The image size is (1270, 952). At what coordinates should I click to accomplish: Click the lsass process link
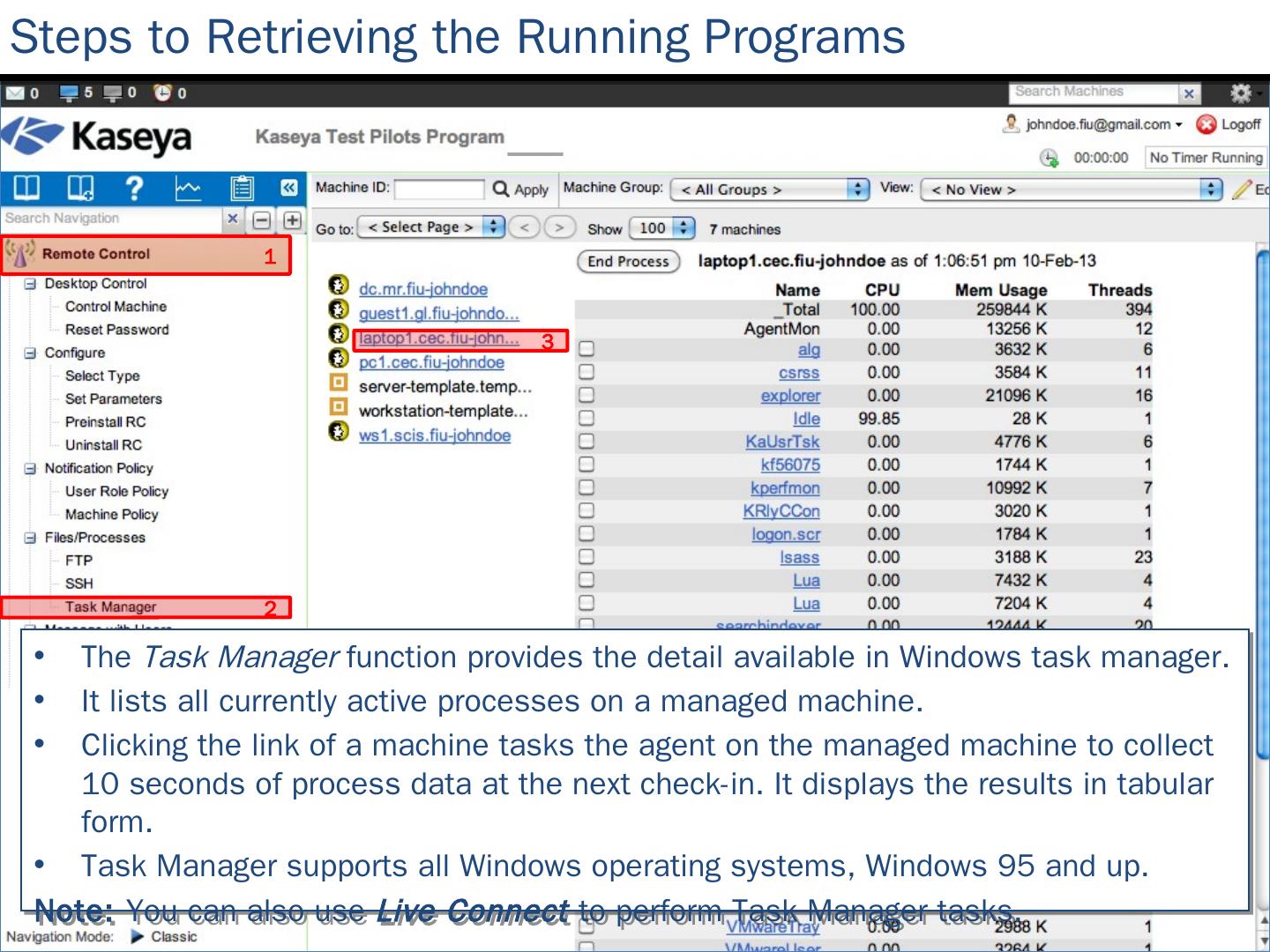[x=800, y=557]
